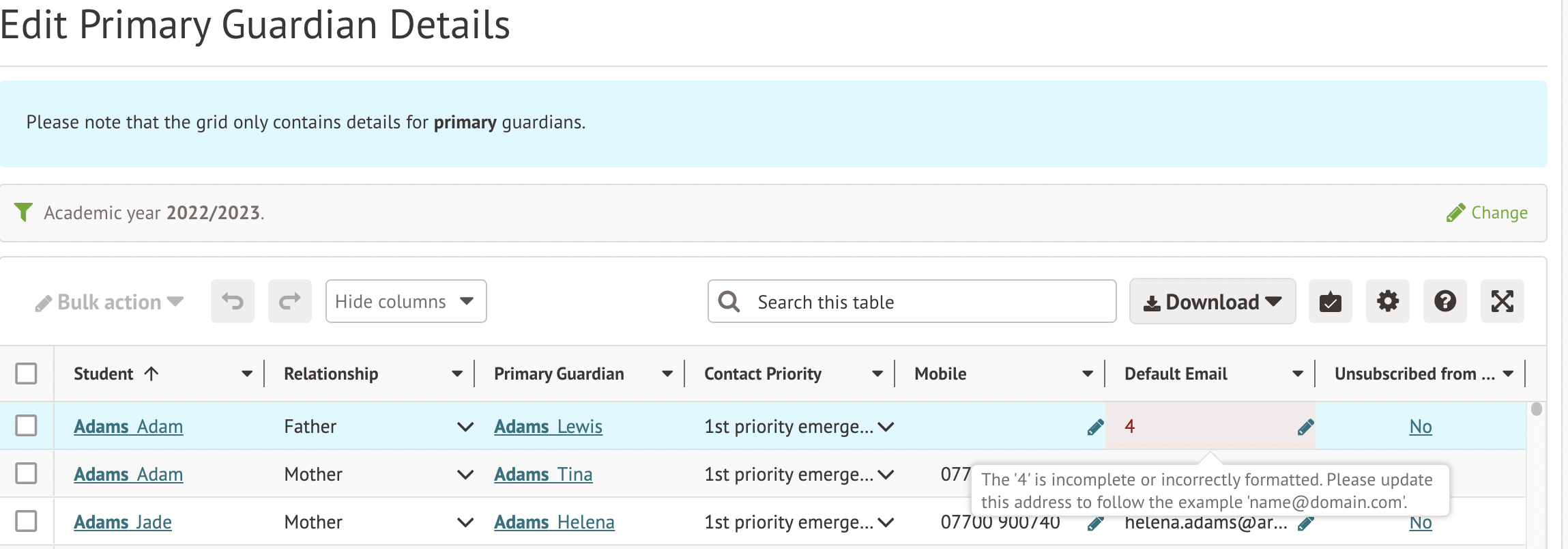Open the Contact Priority column header menu
This screenshot has height=549, width=1568.
pyautogui.click(x=877, y=374)
